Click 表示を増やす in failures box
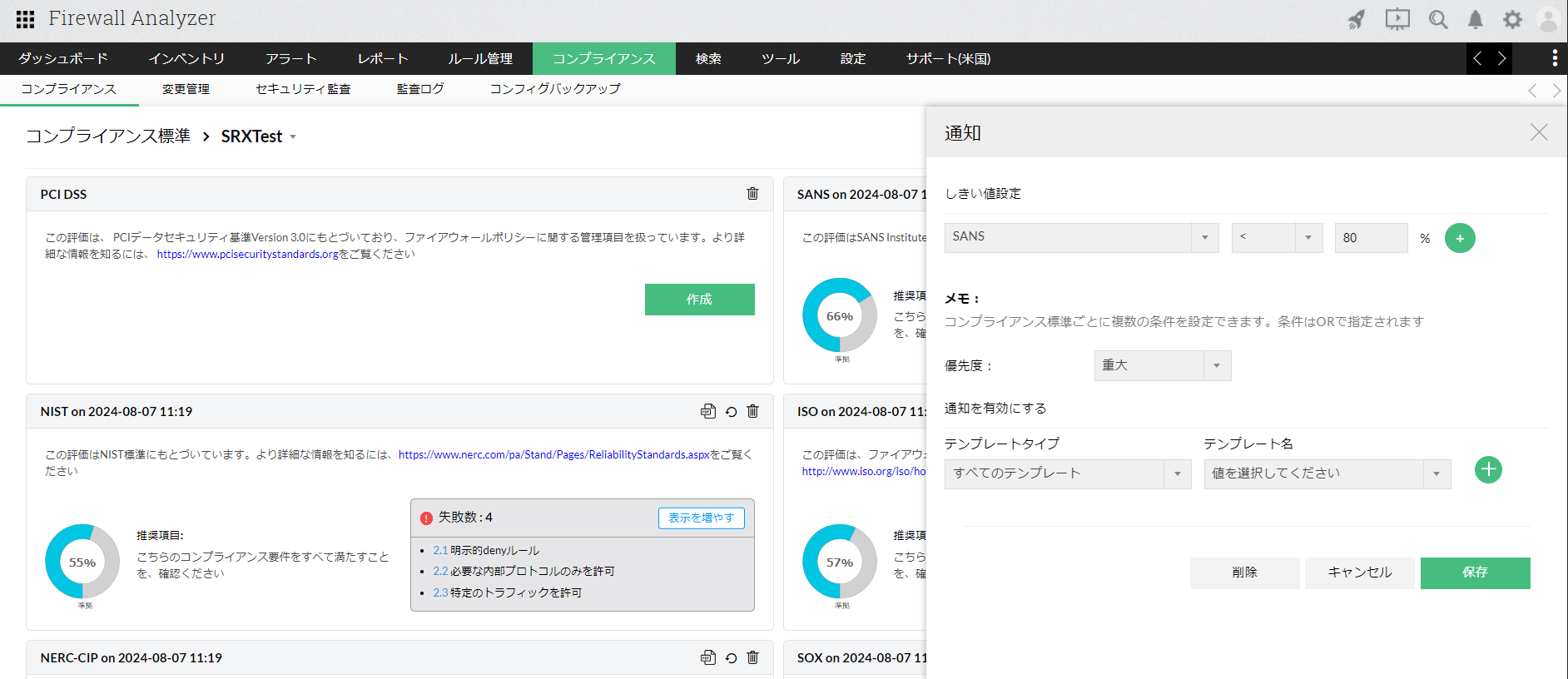The height and width of the screenshot is (679, 1568). [x=701, y=518]
